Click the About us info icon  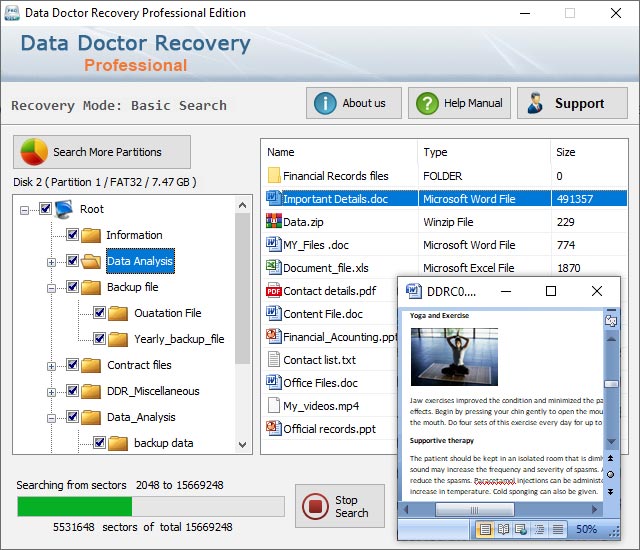(x=325, y=103)
